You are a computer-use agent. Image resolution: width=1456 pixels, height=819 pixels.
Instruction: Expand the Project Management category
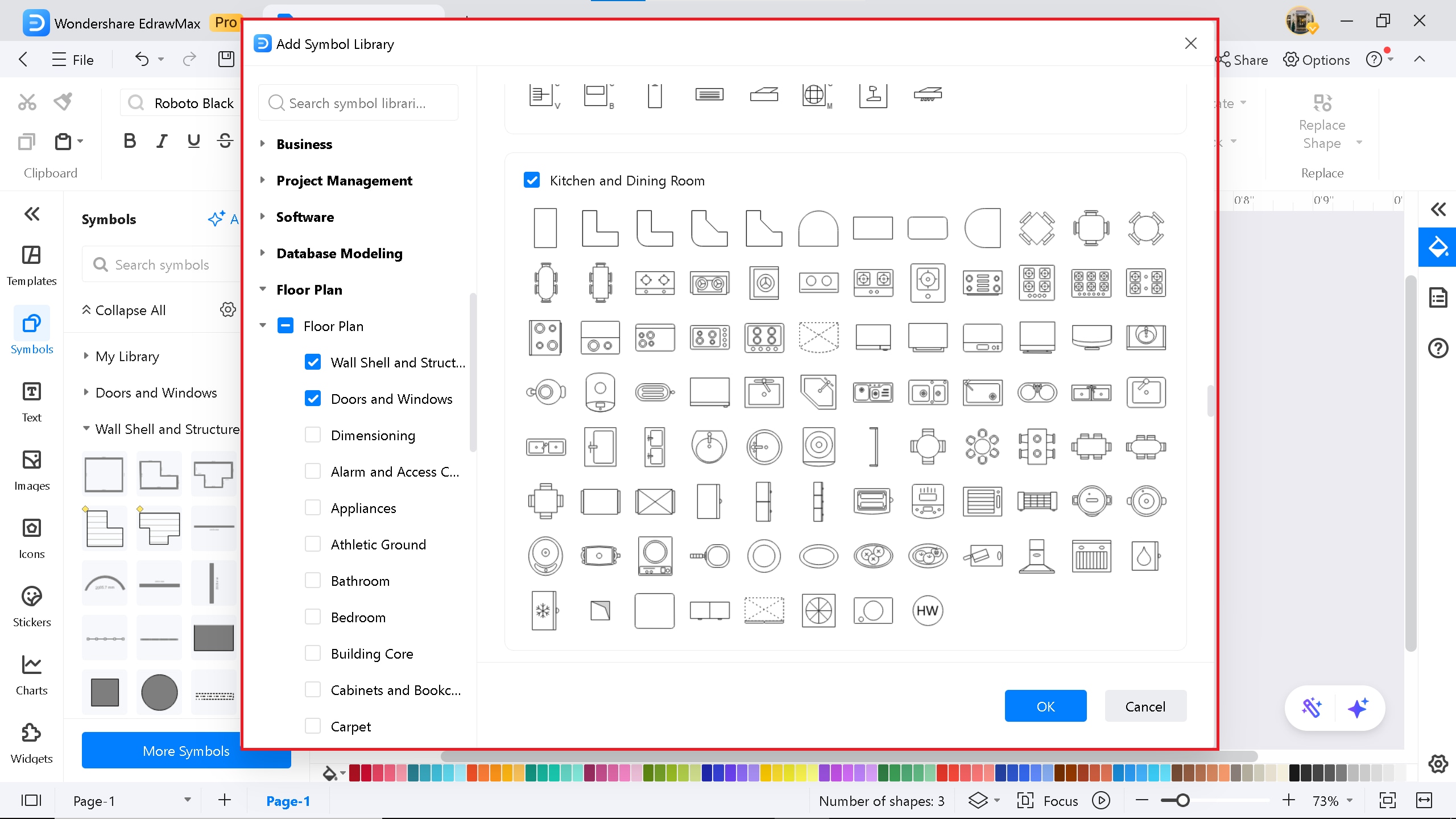click(x=263, y=180)
